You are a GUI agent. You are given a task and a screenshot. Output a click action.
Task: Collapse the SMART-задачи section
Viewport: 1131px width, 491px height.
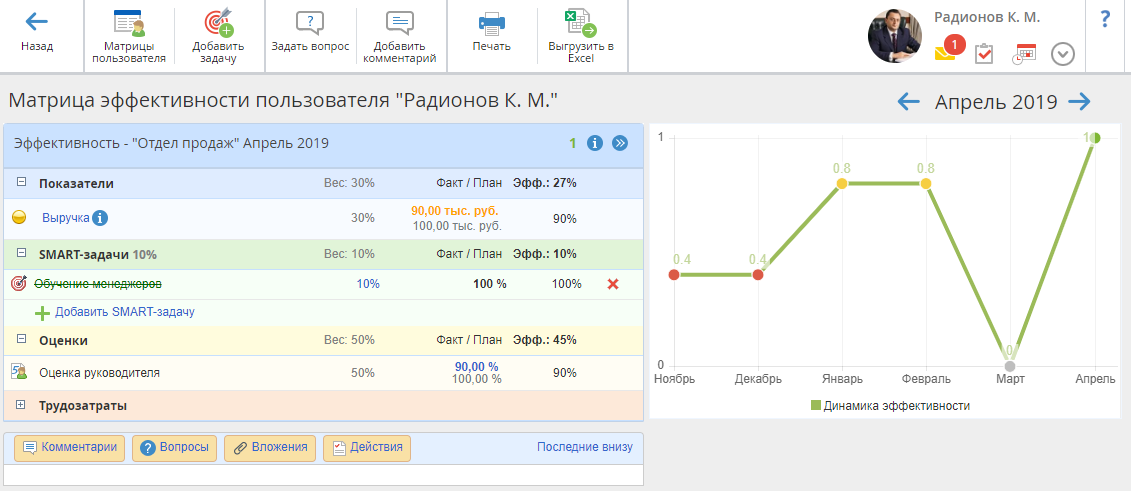(21, 254)
